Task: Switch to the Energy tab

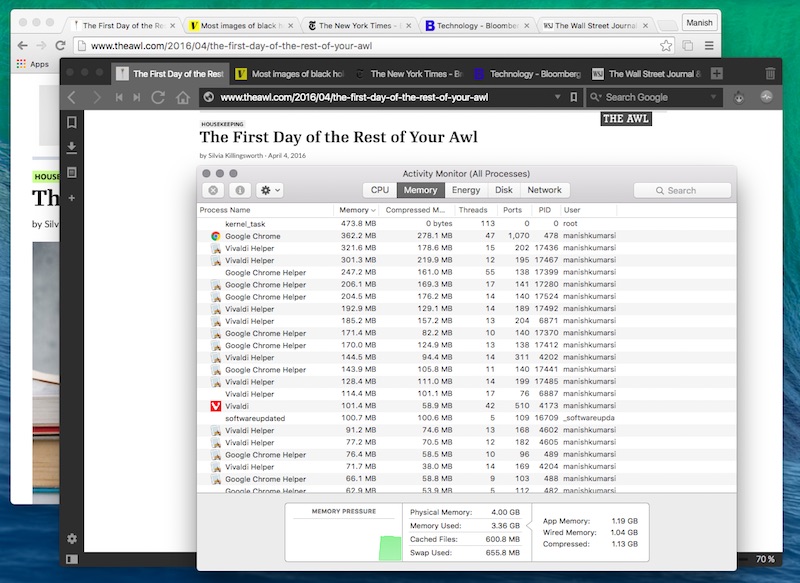Action: coord(466,190)
